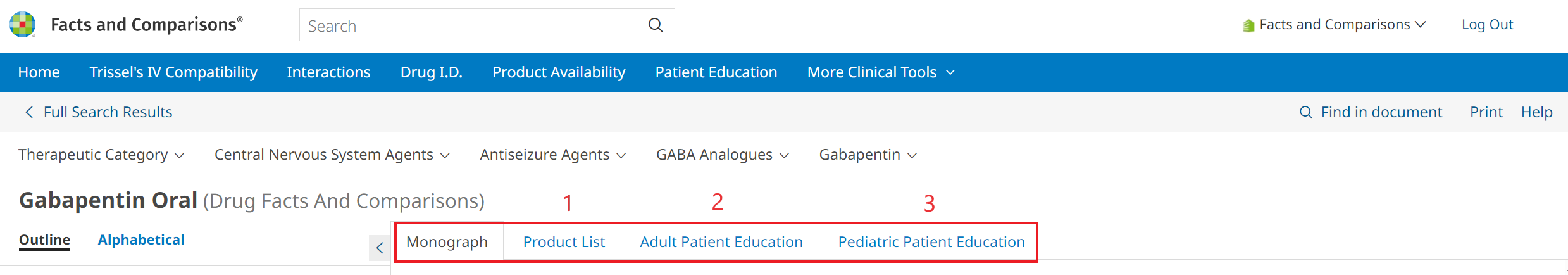
Task: Click the Facts and Comparisons logo icon
Action: pos(23,25)
